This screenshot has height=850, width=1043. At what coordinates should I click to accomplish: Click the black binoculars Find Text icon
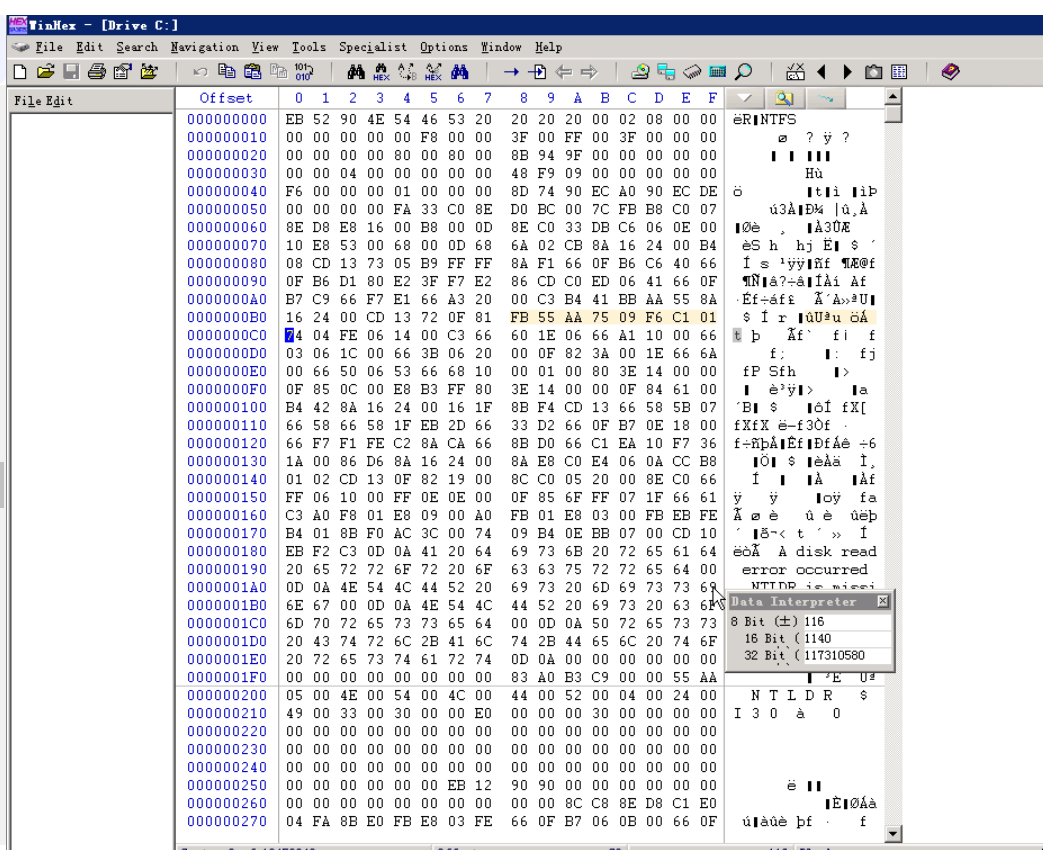coord(356,72)
